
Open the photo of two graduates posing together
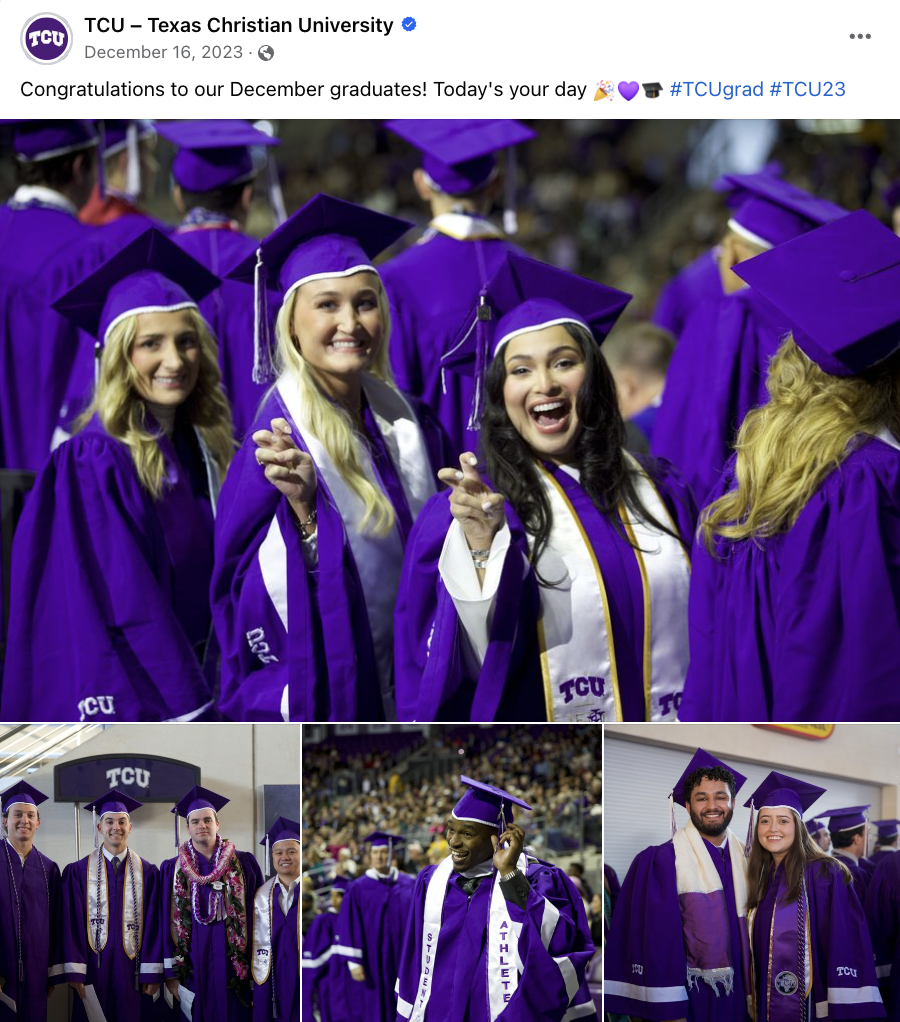(752, 873)
